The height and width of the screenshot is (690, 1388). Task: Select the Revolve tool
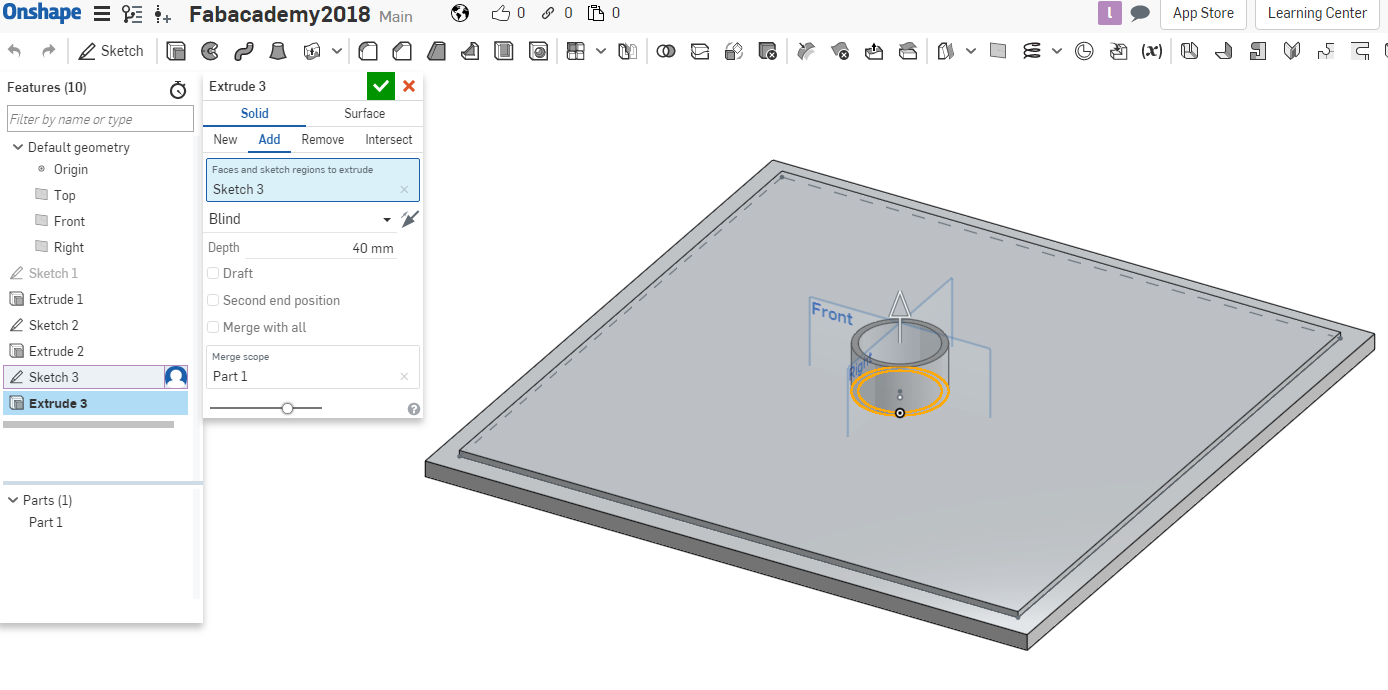[210, 51]
